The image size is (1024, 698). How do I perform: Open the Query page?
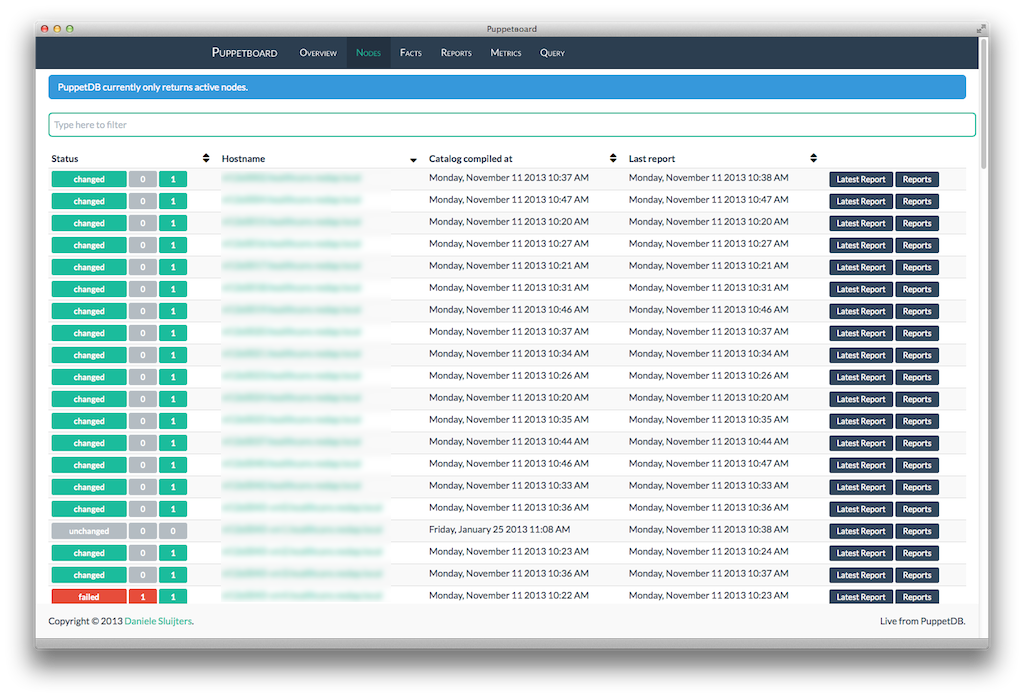552,53
